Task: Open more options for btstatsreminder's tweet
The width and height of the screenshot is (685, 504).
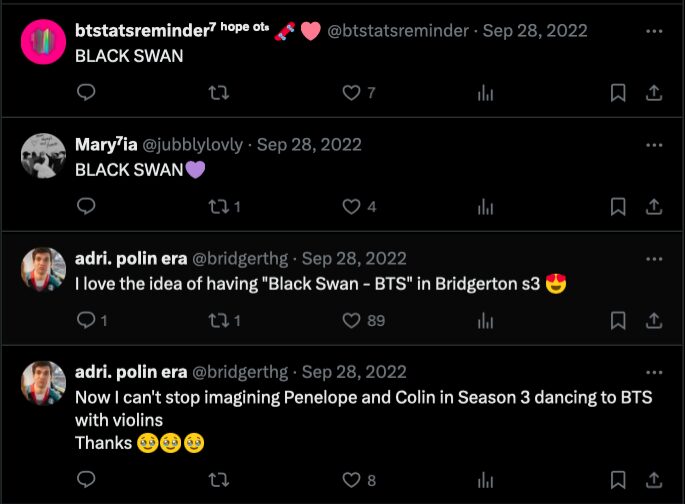Action: coord(654,31)
